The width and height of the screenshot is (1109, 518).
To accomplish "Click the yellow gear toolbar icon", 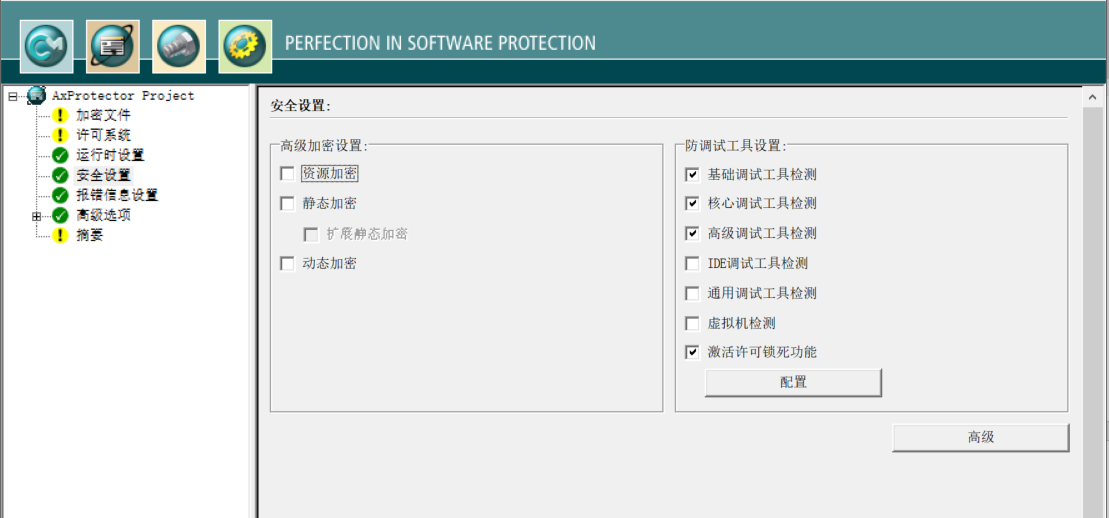I will [245, 46].
